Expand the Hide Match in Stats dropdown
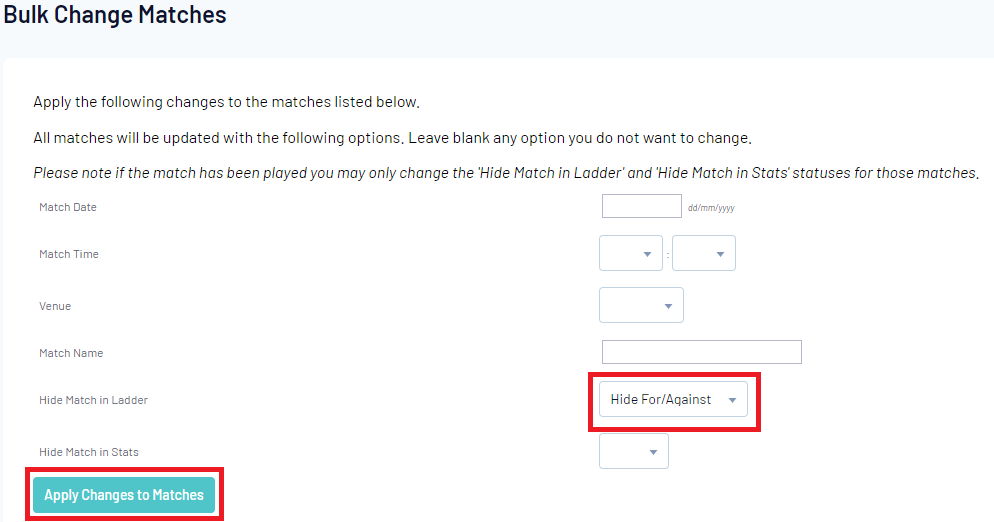Viewport: 994px width, 522px height. pos(634,451)
